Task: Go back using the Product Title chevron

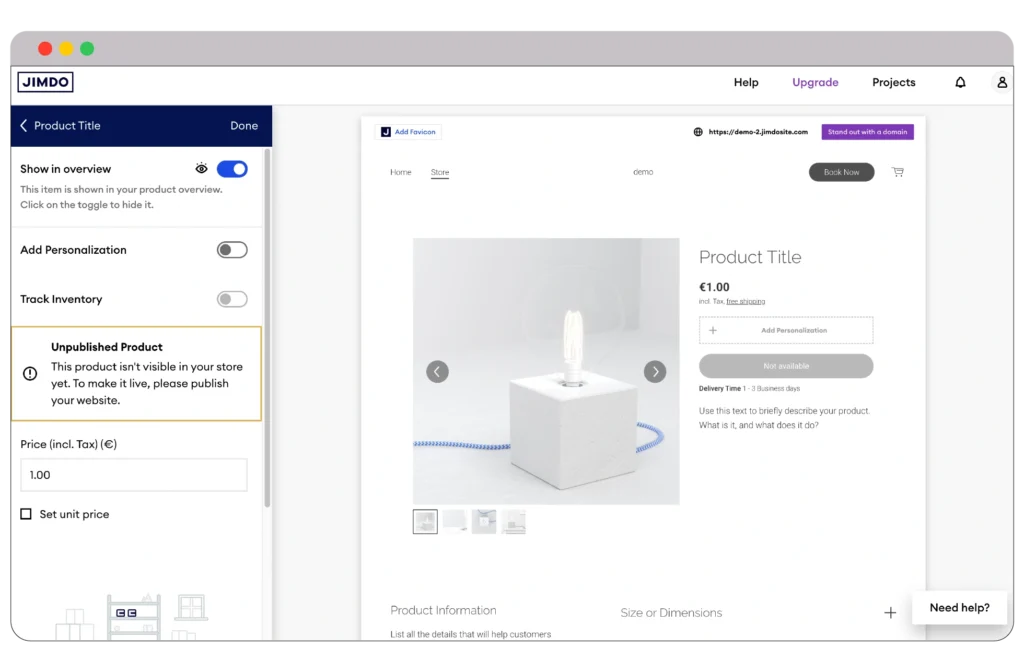Action: tap(24, 126)
